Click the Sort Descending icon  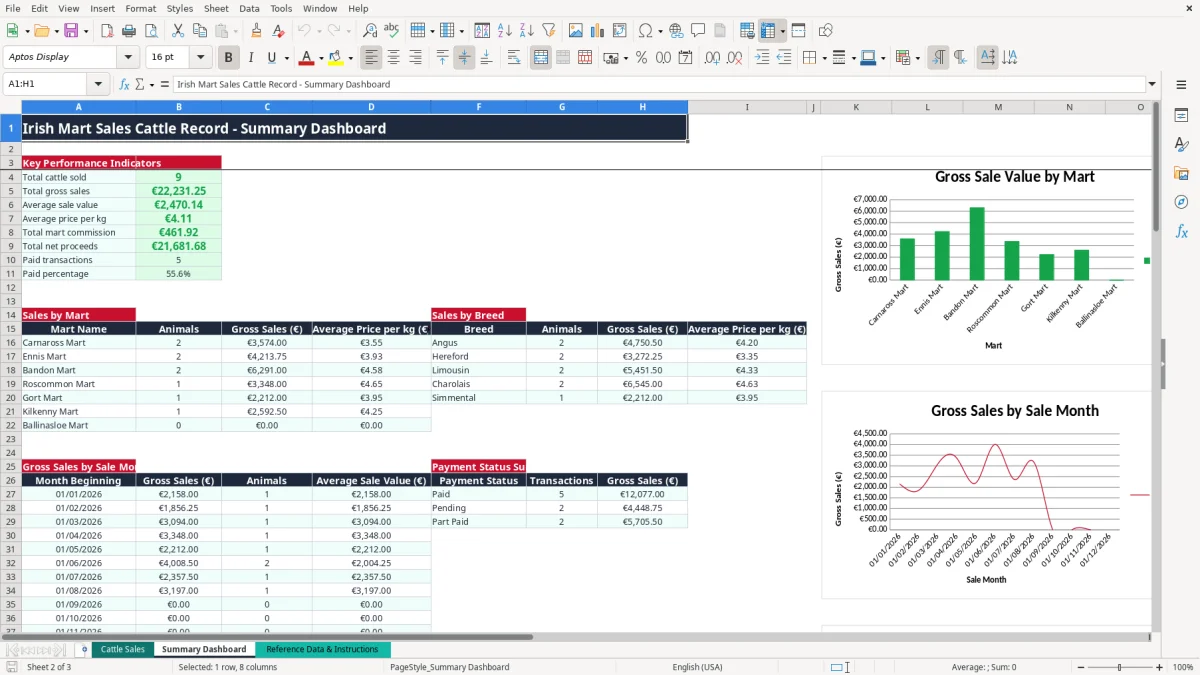coord(527,31)
